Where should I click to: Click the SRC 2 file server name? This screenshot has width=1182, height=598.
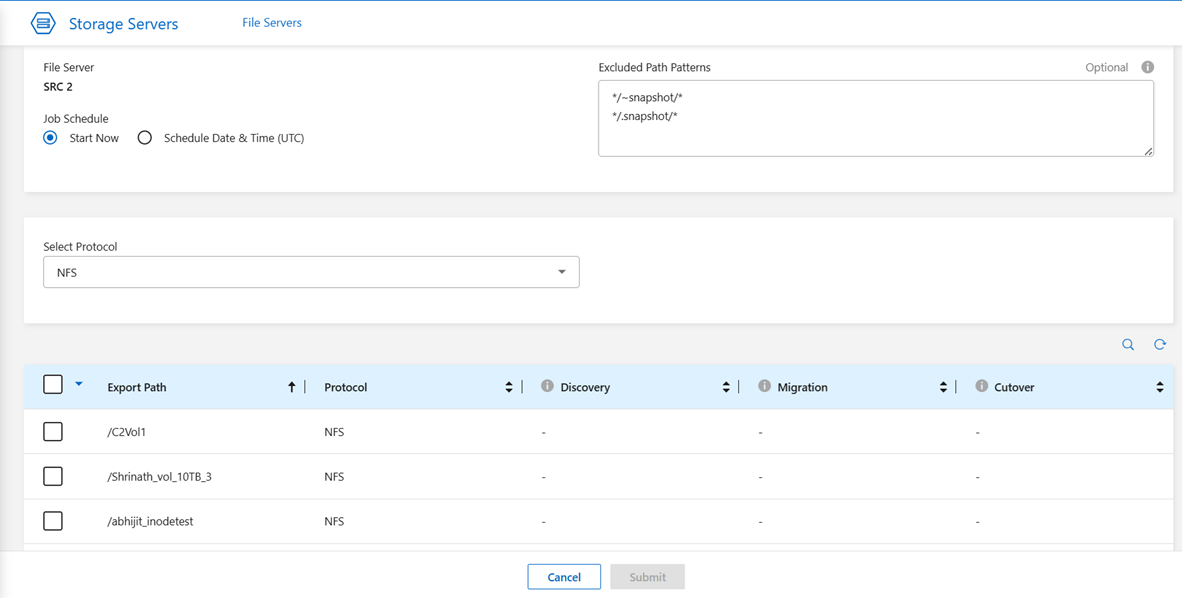point(58,87)
